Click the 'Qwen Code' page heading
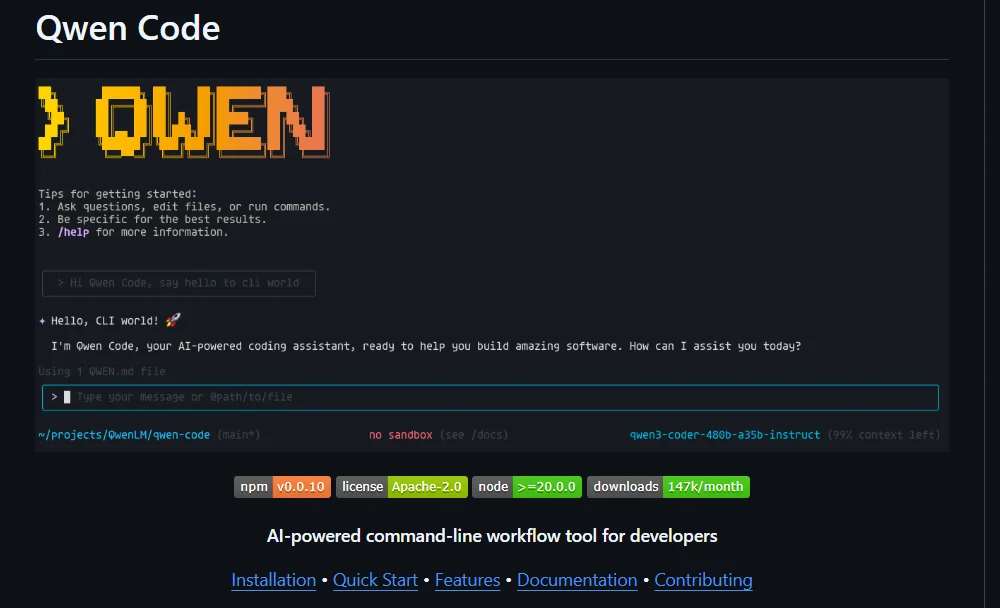Viewport: 1000px width, 608px height. 128,28
